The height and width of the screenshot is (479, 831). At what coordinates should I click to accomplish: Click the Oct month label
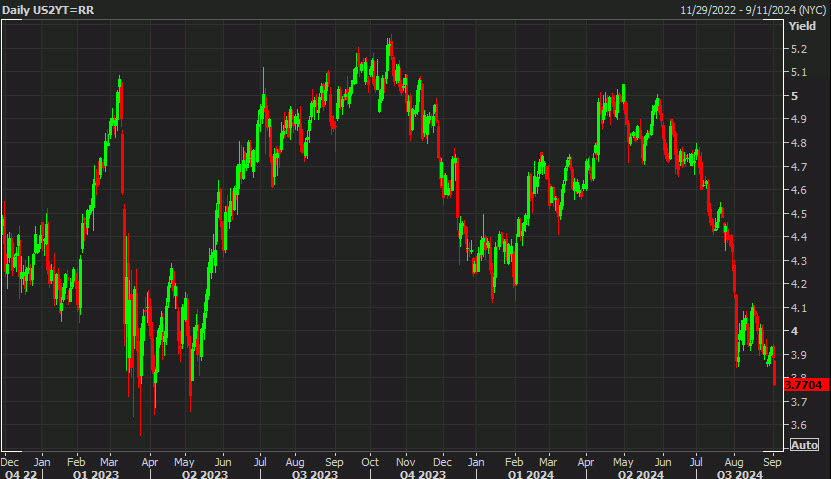pyautogui.click(x=370, y=462)
